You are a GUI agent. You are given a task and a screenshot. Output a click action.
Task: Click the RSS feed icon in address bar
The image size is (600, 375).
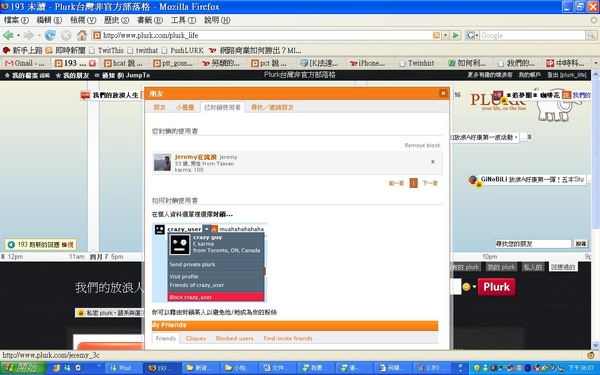[436, 35]
